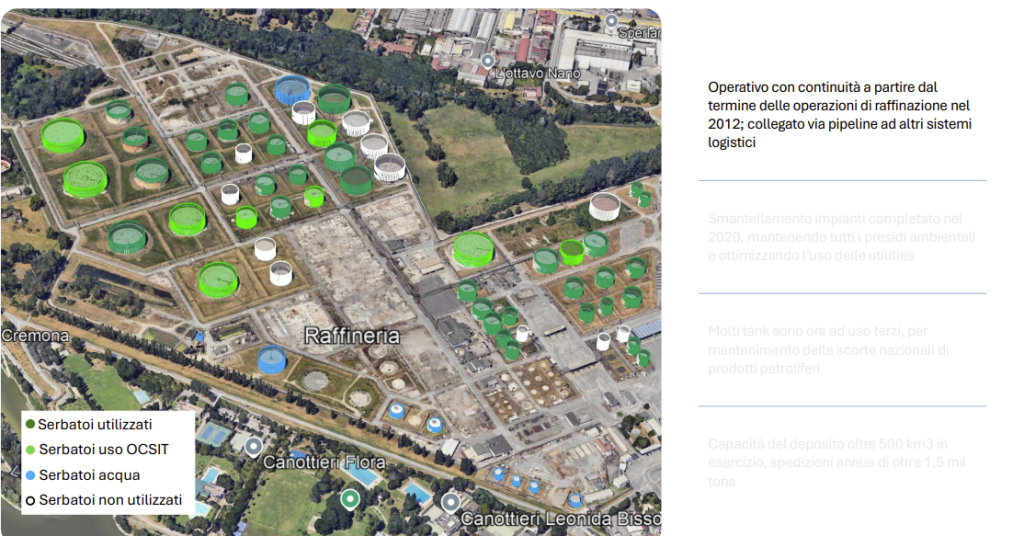Click the Raffineria map label
Image resolution: width=1024 pixels, height=536 pixels.
(x=352, y=336)
